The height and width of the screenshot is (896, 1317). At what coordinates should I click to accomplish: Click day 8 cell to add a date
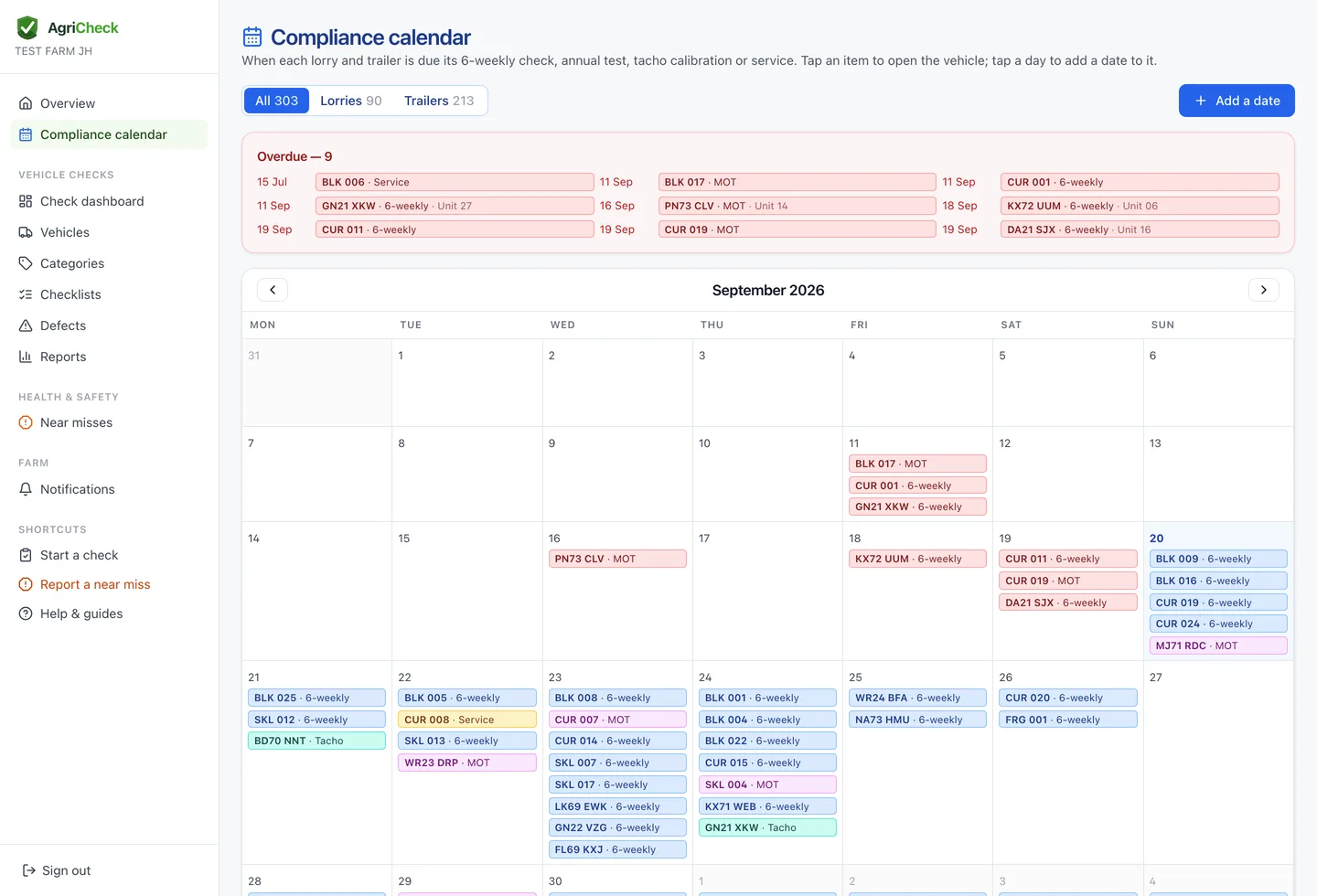pyautogui.click(x=467, y=475)
